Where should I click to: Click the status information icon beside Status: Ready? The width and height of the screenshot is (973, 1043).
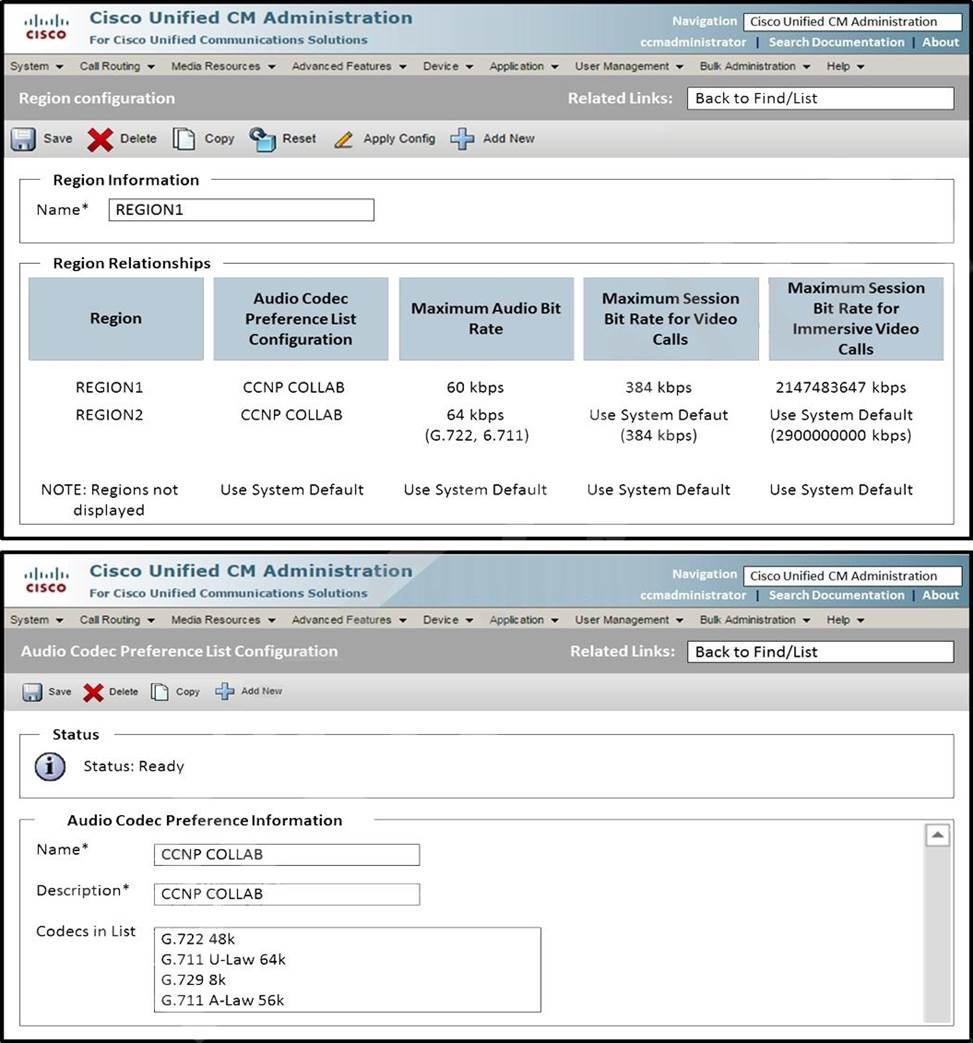click(x=50, y=766)
